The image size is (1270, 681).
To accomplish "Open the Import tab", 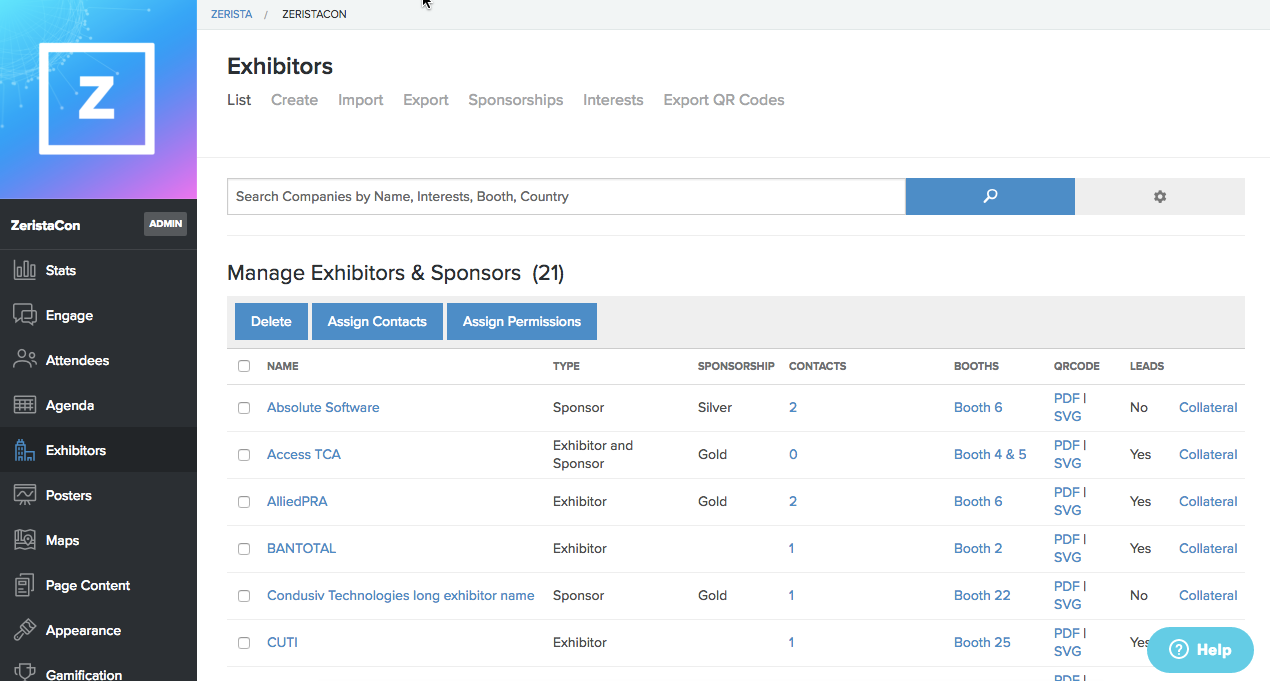I will tap(360, 100).
